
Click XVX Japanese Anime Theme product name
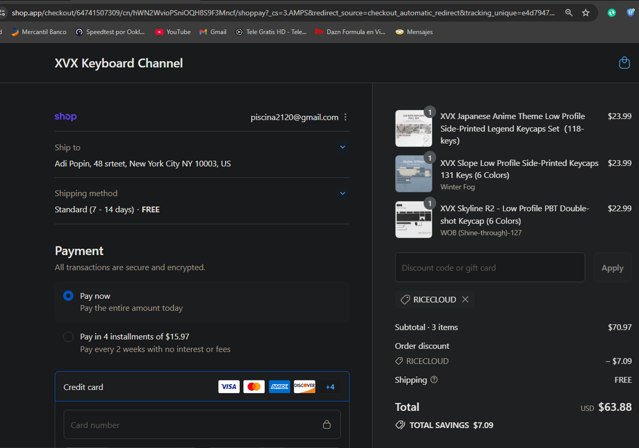[x=512, y=128]
